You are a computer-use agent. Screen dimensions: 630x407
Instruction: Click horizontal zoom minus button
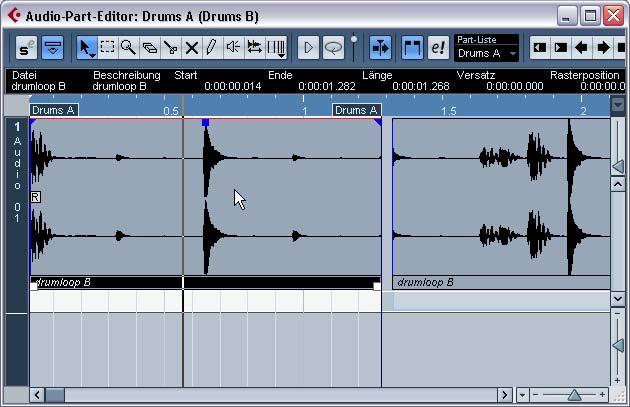(x=535, y=395)
